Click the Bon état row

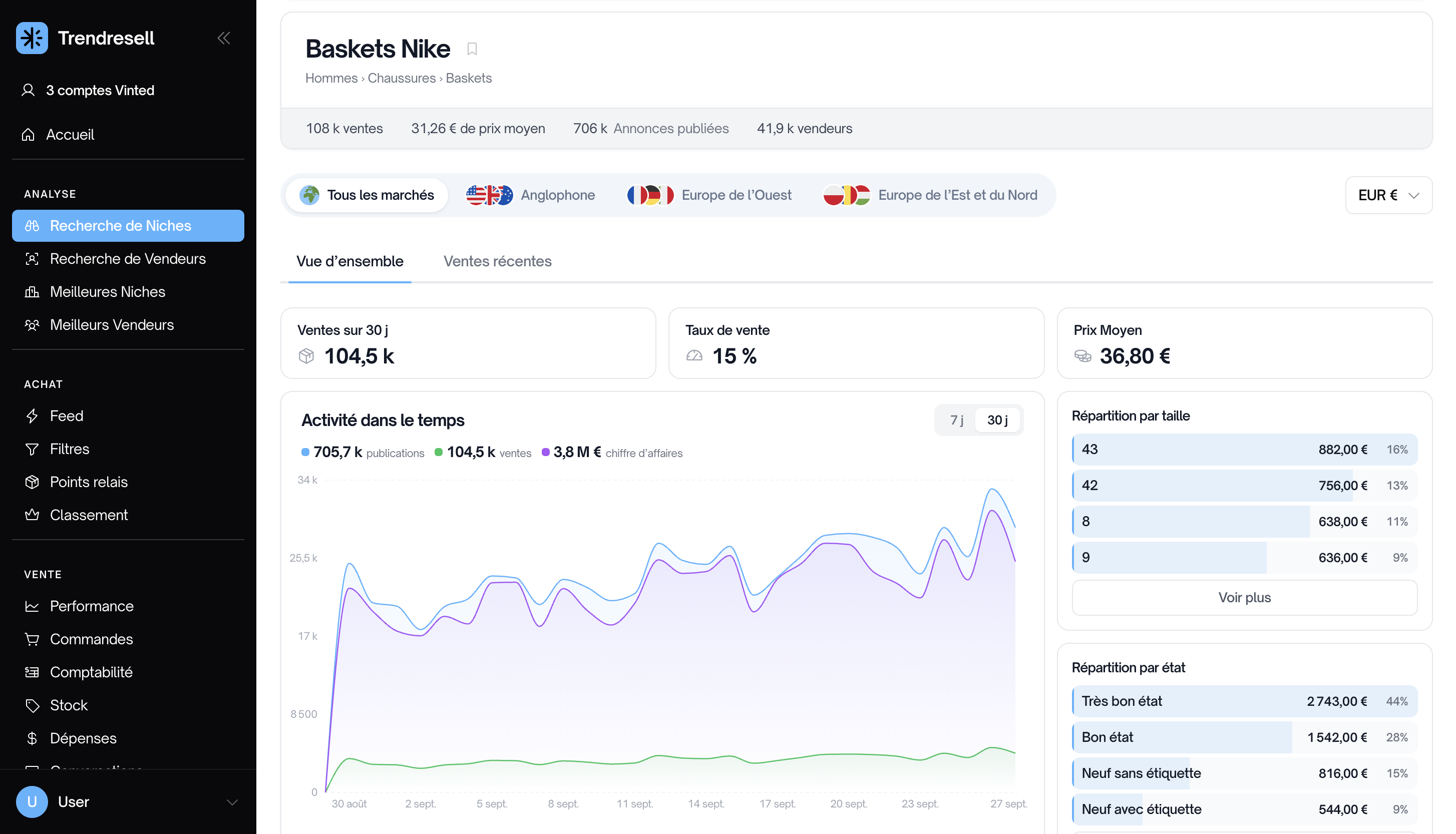click(1244, 737)
